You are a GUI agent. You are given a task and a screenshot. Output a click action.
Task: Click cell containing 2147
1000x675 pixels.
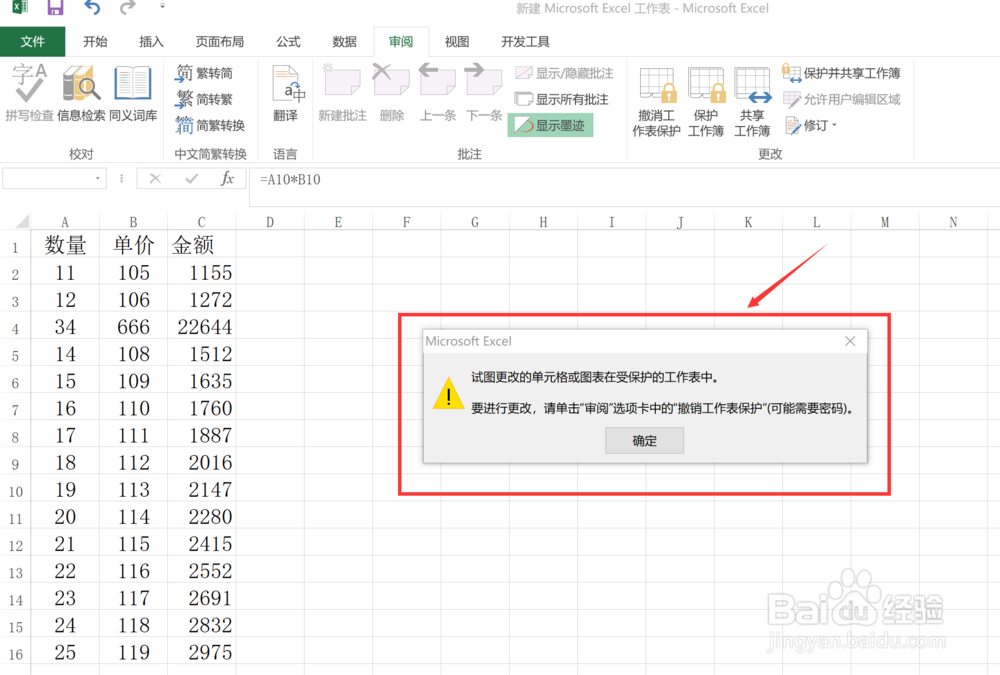click(x=202, y=489)
